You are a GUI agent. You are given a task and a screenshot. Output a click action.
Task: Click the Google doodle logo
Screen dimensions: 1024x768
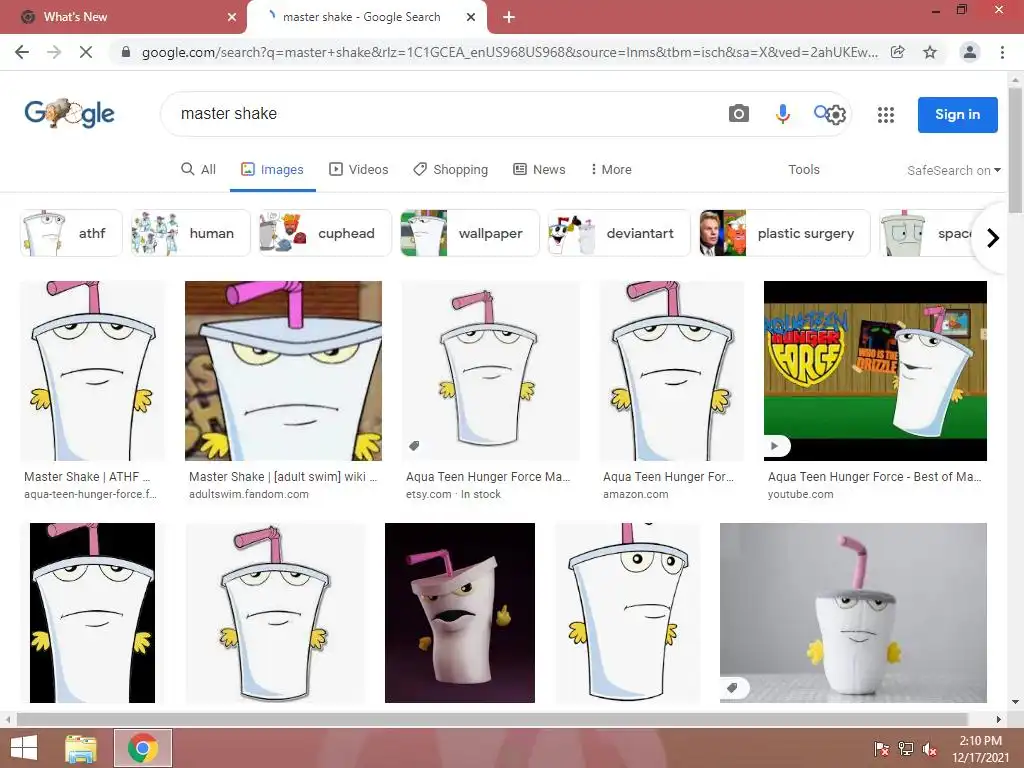point(69,114)
